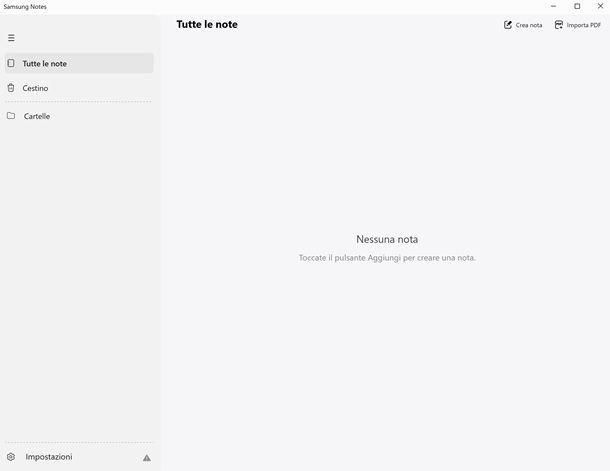Click the notes icon beside Tutte le note
Screen dimensions: 610x471
point(11,63)
